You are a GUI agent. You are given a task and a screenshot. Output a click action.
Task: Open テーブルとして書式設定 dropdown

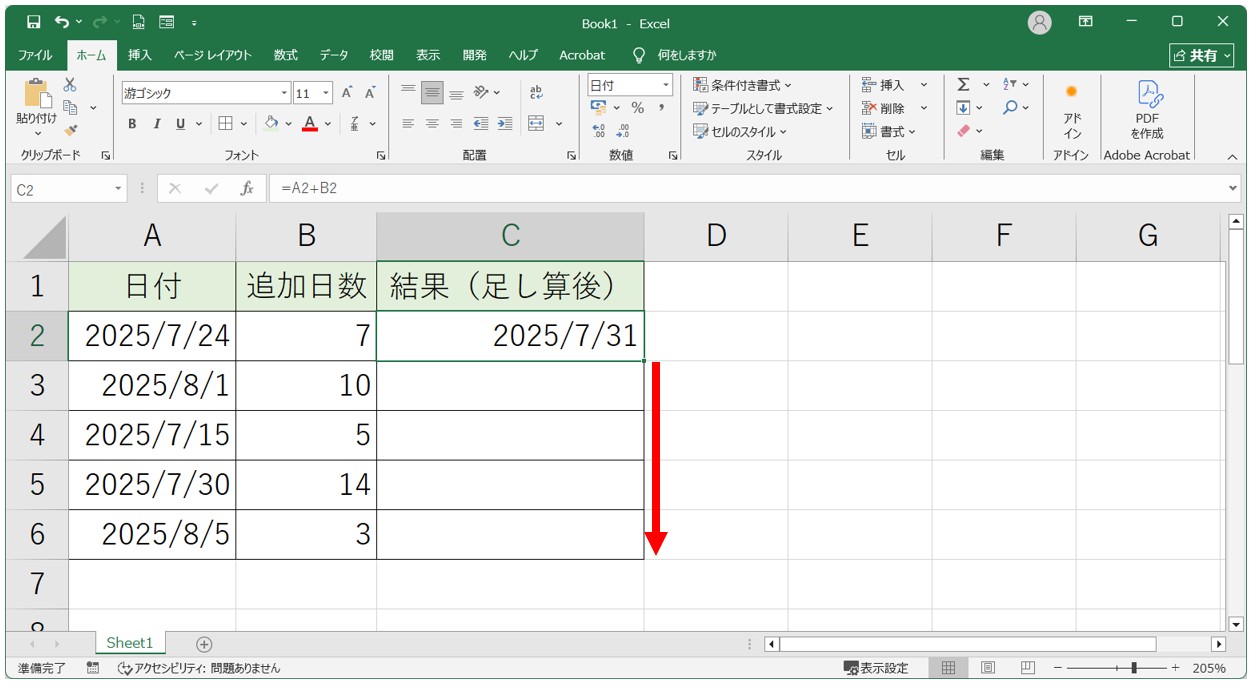(x=763, y=108)
